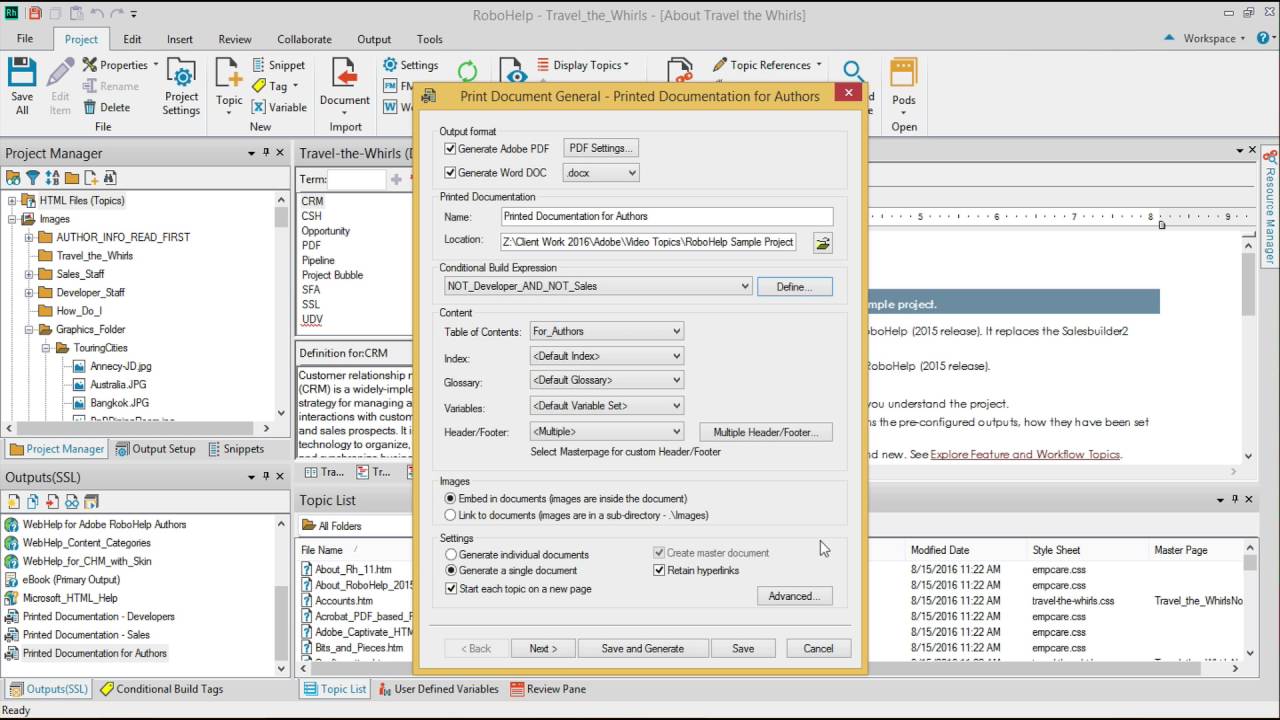
Task: Select Link to documents option
Action: (450, 515)
